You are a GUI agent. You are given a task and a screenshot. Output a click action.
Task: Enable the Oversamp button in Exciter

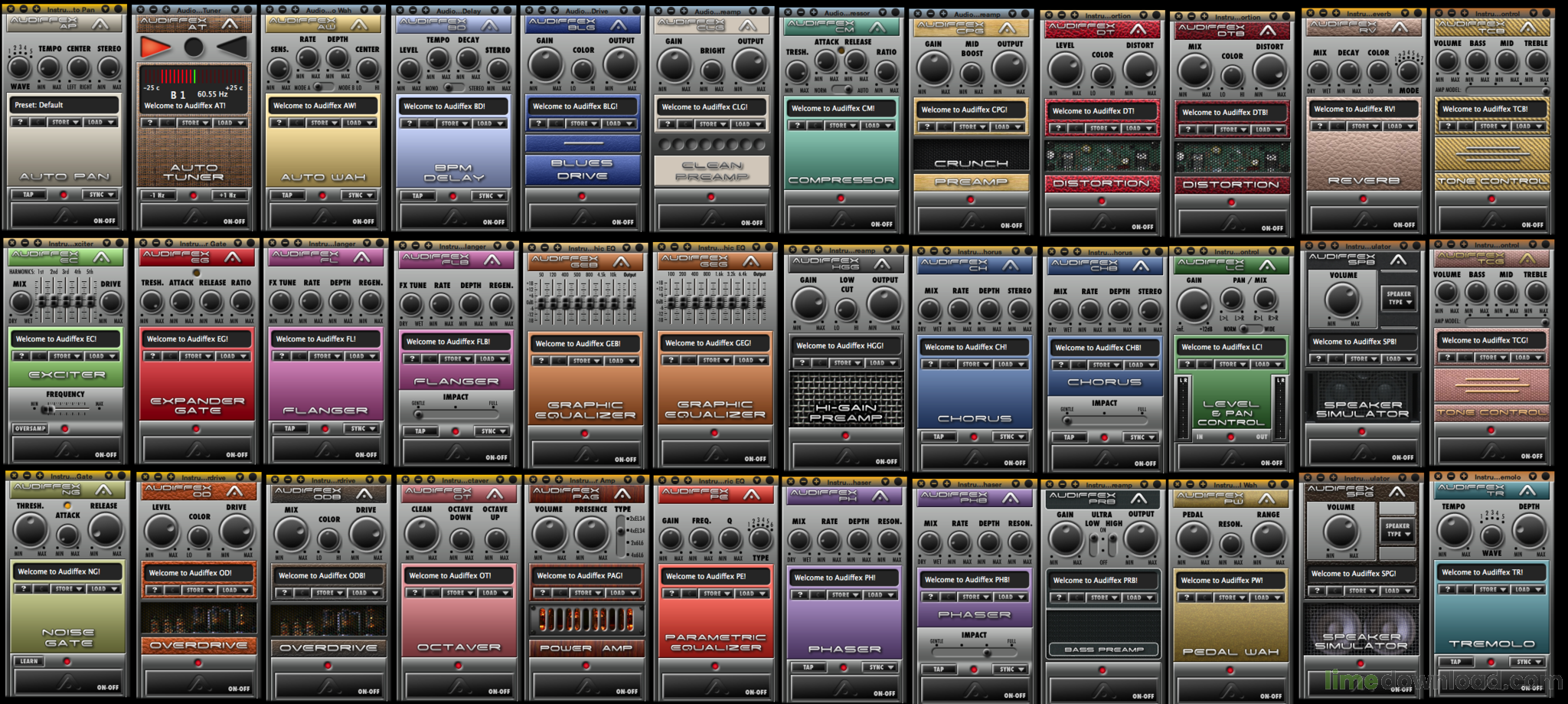(31, 428)
